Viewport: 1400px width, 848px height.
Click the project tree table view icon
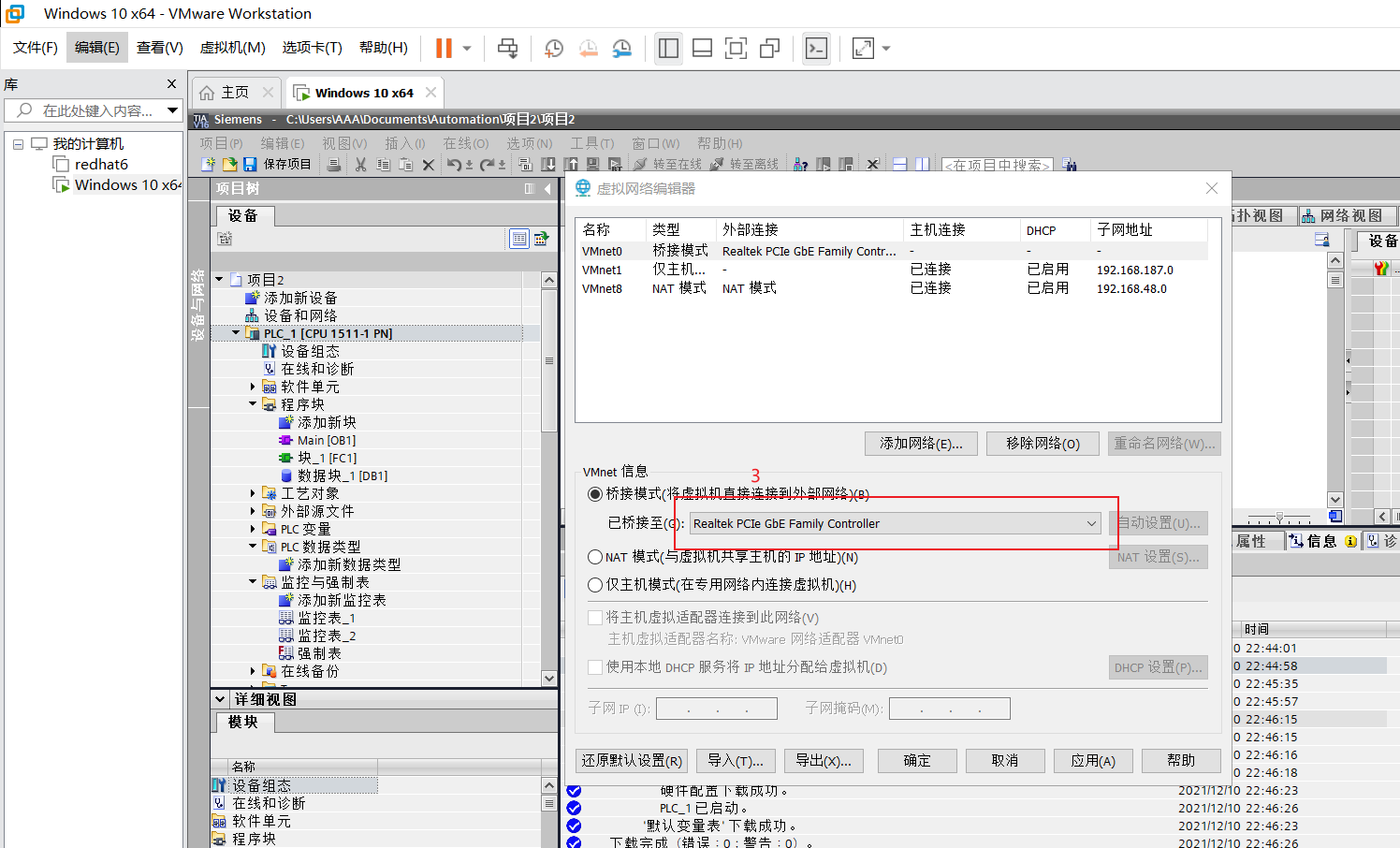click(519, 239)
